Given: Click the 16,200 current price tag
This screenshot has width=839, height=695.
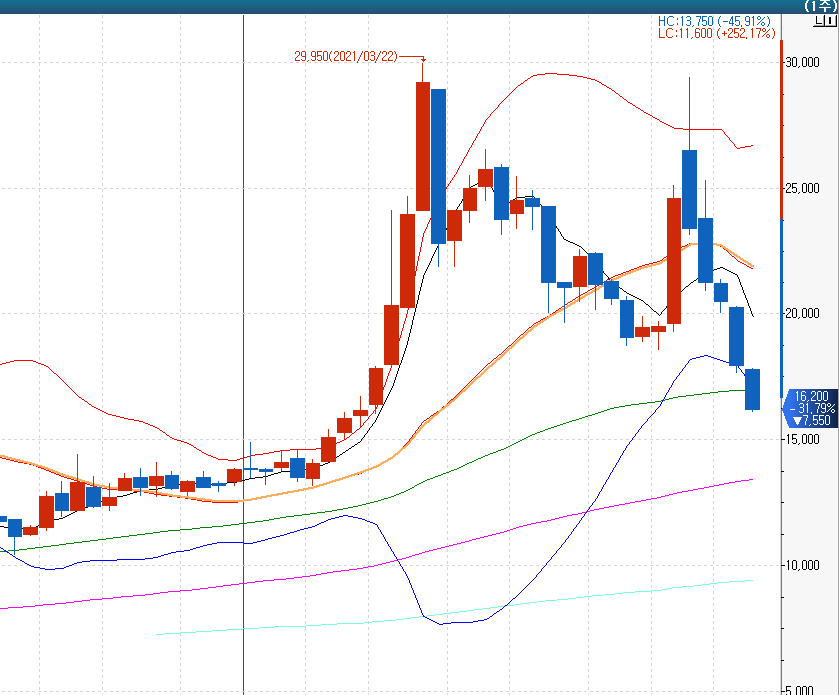Looking at the screenshot, I should (x=813, y=396).
